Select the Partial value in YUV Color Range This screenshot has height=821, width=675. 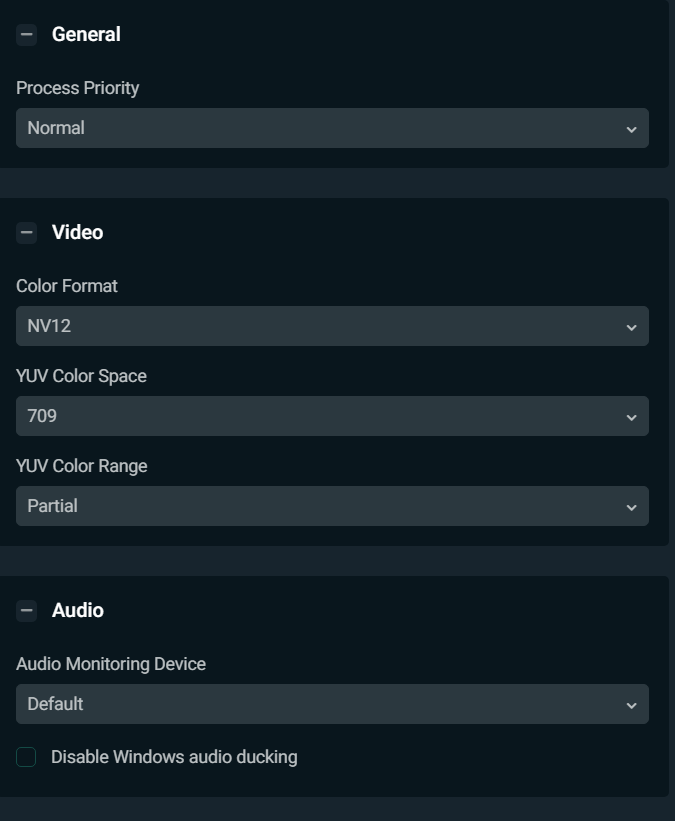click(x=330, y=506)
